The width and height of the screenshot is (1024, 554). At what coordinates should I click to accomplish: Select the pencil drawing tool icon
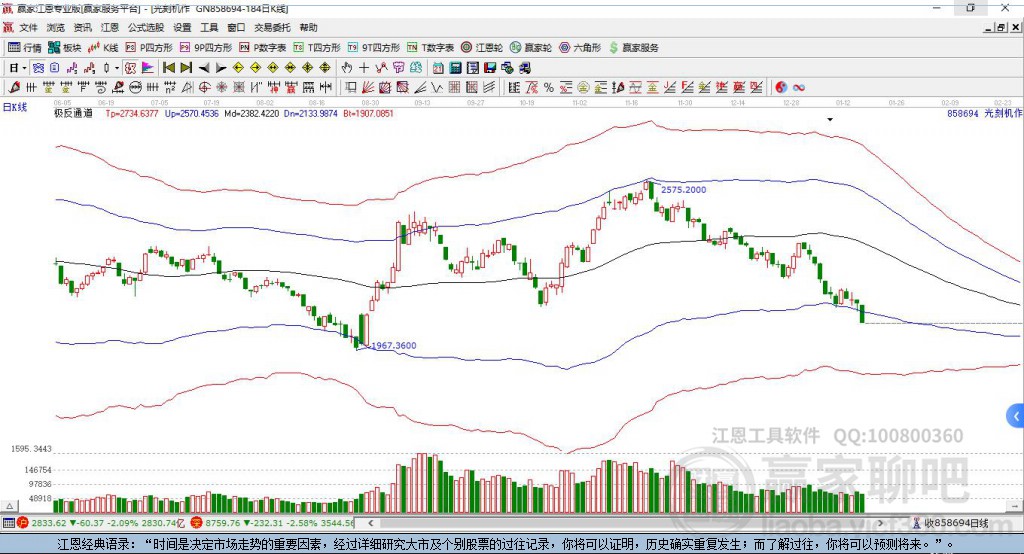[14, 88]
